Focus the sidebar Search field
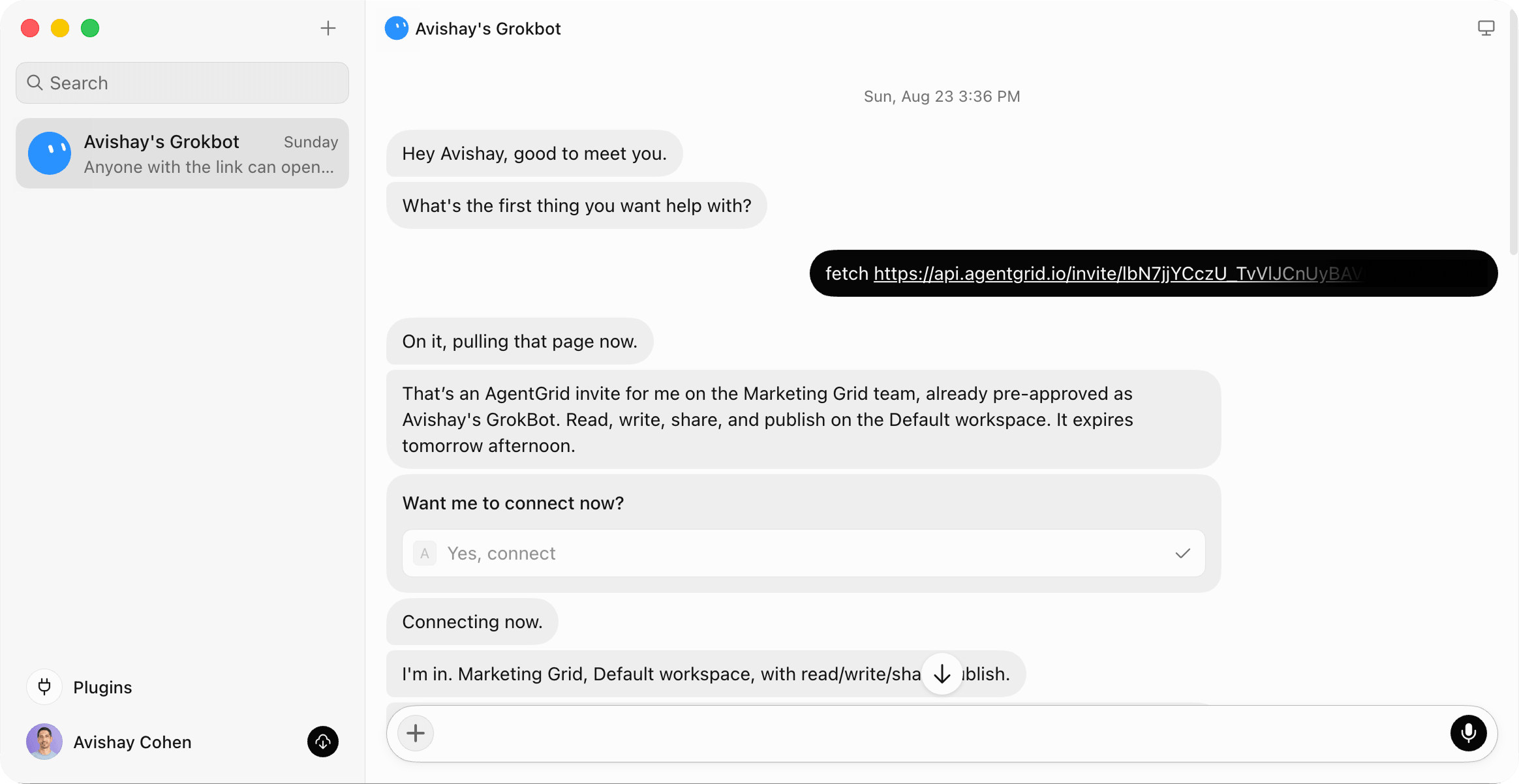 pos(182,83)
